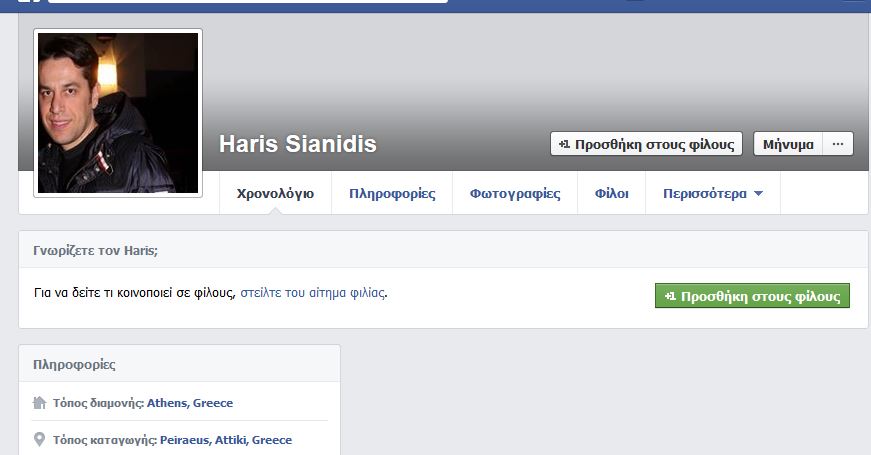The image size is (871, 455).
Task: Go to the Φίλοι tab
Action: click(x=611, y=194)
